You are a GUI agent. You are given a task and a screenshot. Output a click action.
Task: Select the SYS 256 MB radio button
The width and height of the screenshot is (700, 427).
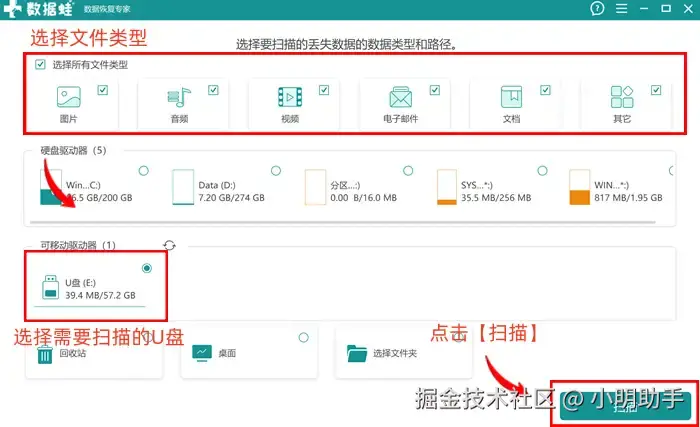[542, 171]
